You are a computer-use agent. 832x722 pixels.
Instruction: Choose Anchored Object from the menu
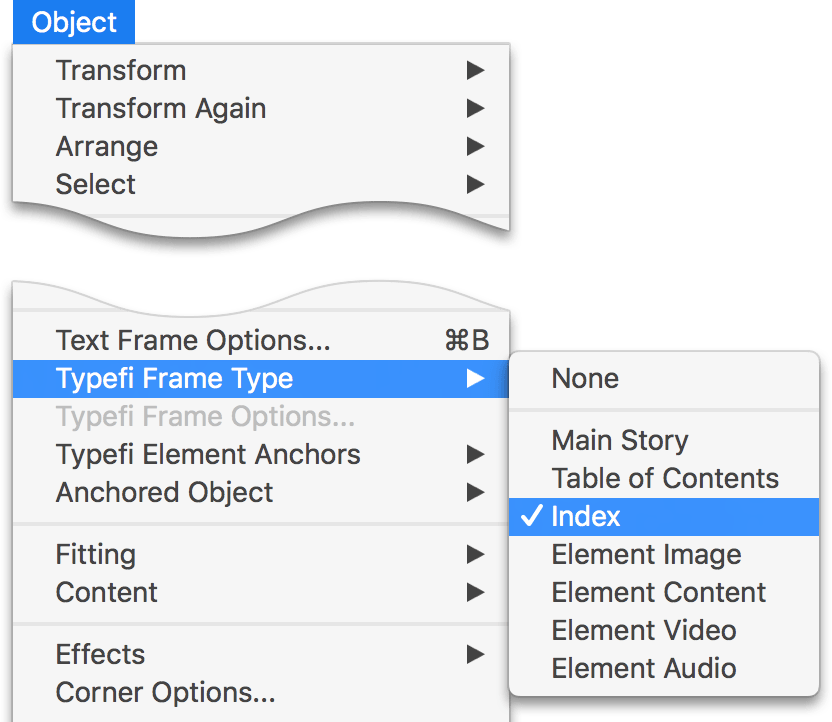[x=156, y=492]
